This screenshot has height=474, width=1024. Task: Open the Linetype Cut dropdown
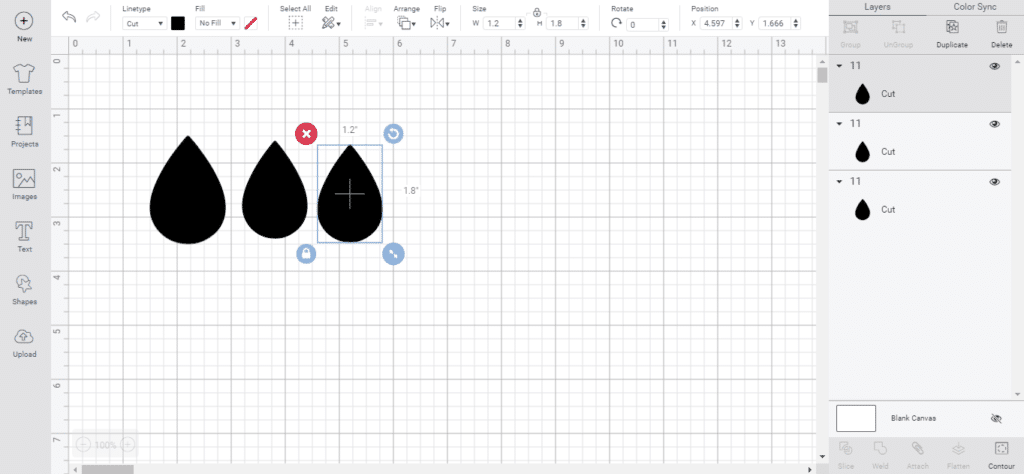pyautogui.click(x=145, y=23)
